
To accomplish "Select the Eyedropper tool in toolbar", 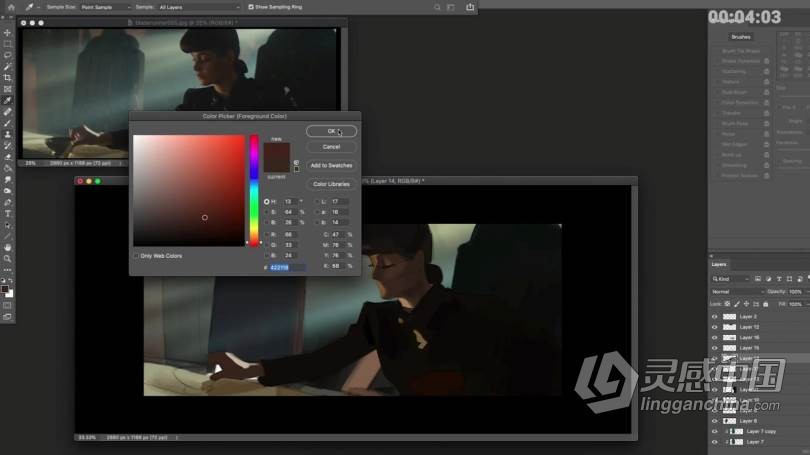I will coord(7,101).
